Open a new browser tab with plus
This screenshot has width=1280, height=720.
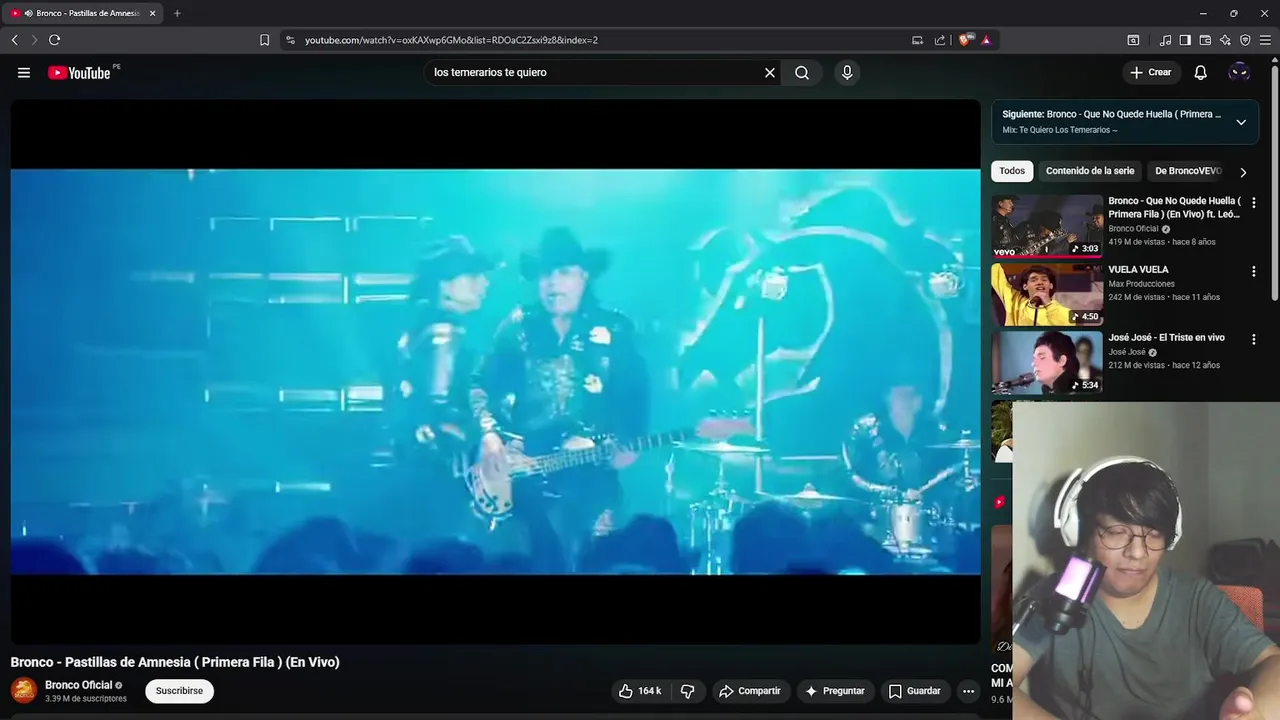[177, 13]
